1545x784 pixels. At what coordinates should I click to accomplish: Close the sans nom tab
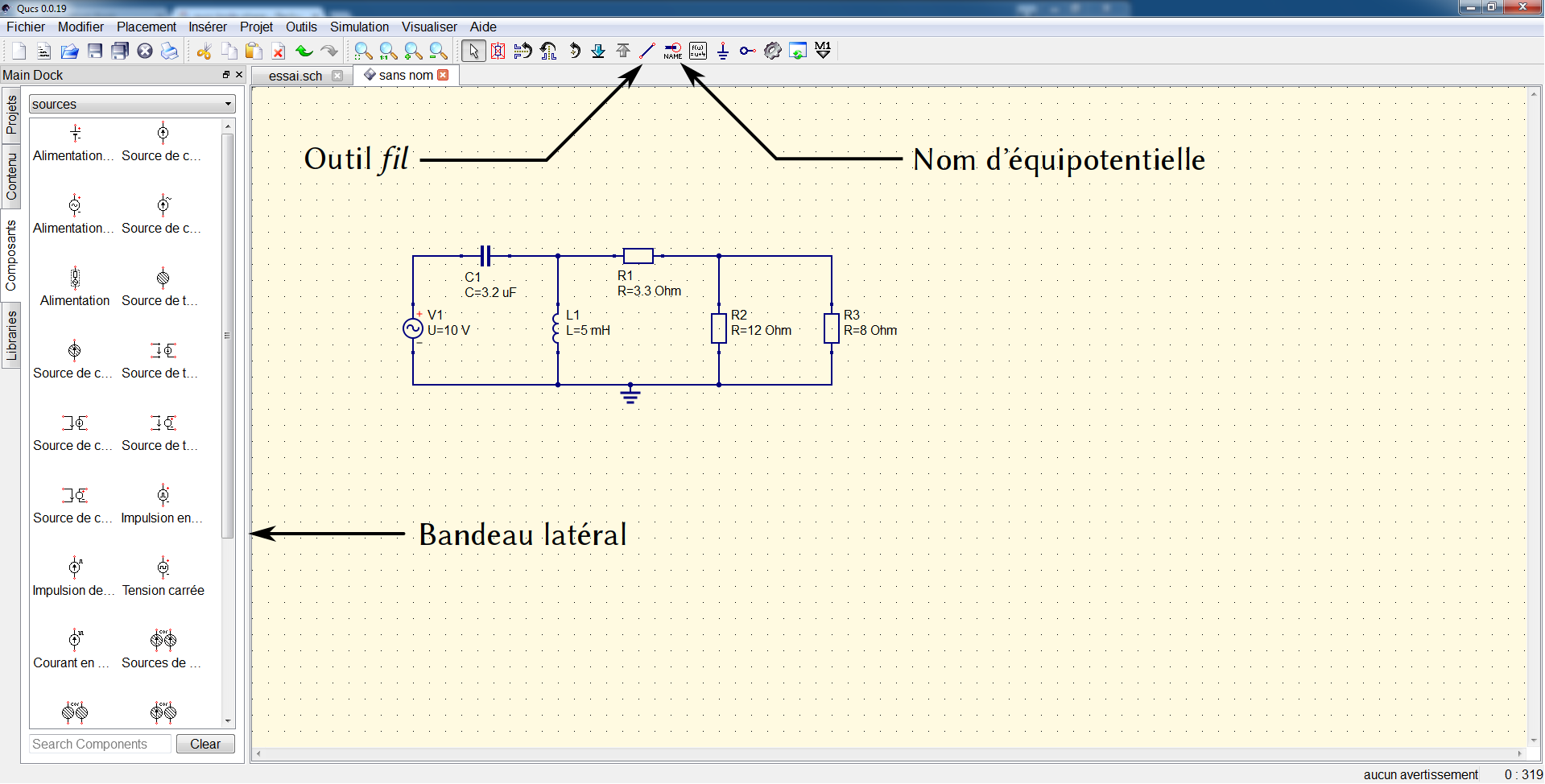point(443,75)
